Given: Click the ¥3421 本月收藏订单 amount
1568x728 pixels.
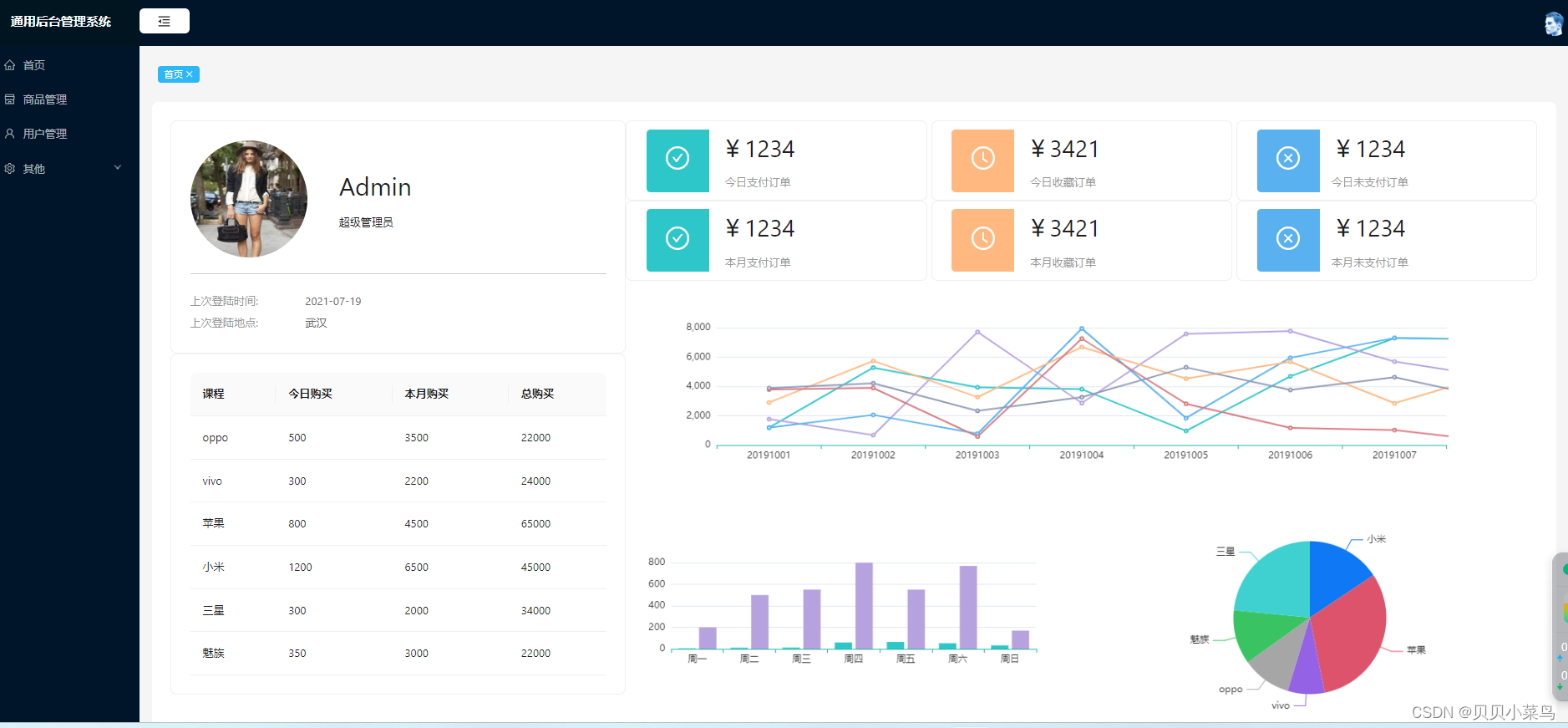Looking at the screenshot, I should tap(1065, 228).
